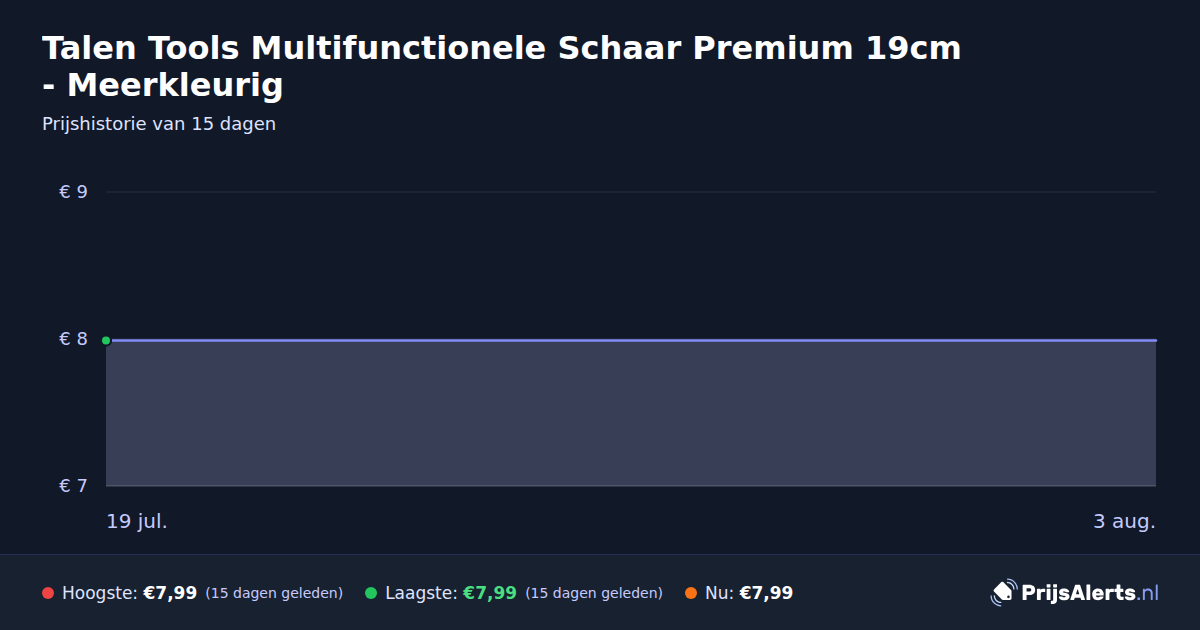Image resolution: width=1200 pixels, height=630 pixels.
Task: Click the red Hoogste legend dot
Action: pyautogui.click(x=48, y=593)
